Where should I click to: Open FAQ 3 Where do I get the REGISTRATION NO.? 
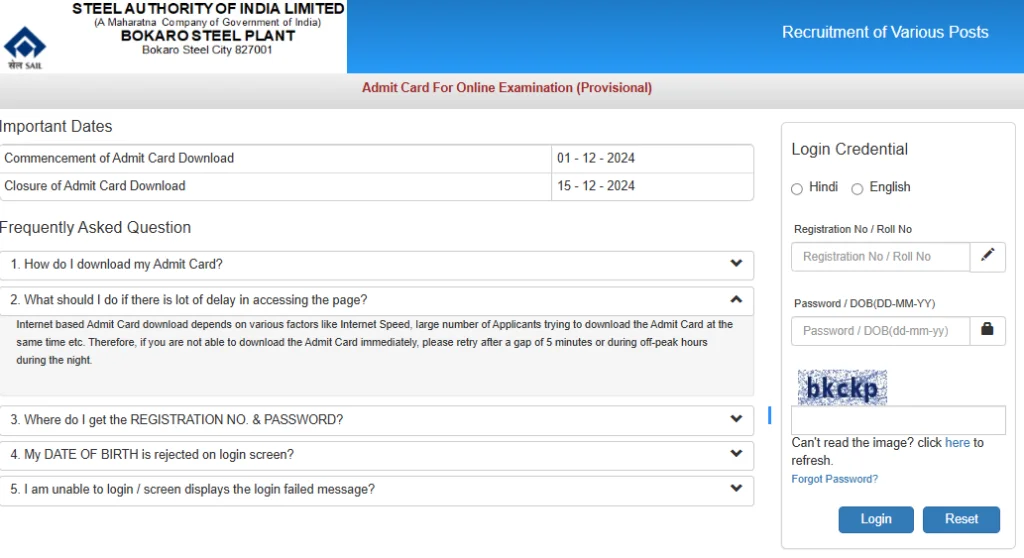pos(377,420)
